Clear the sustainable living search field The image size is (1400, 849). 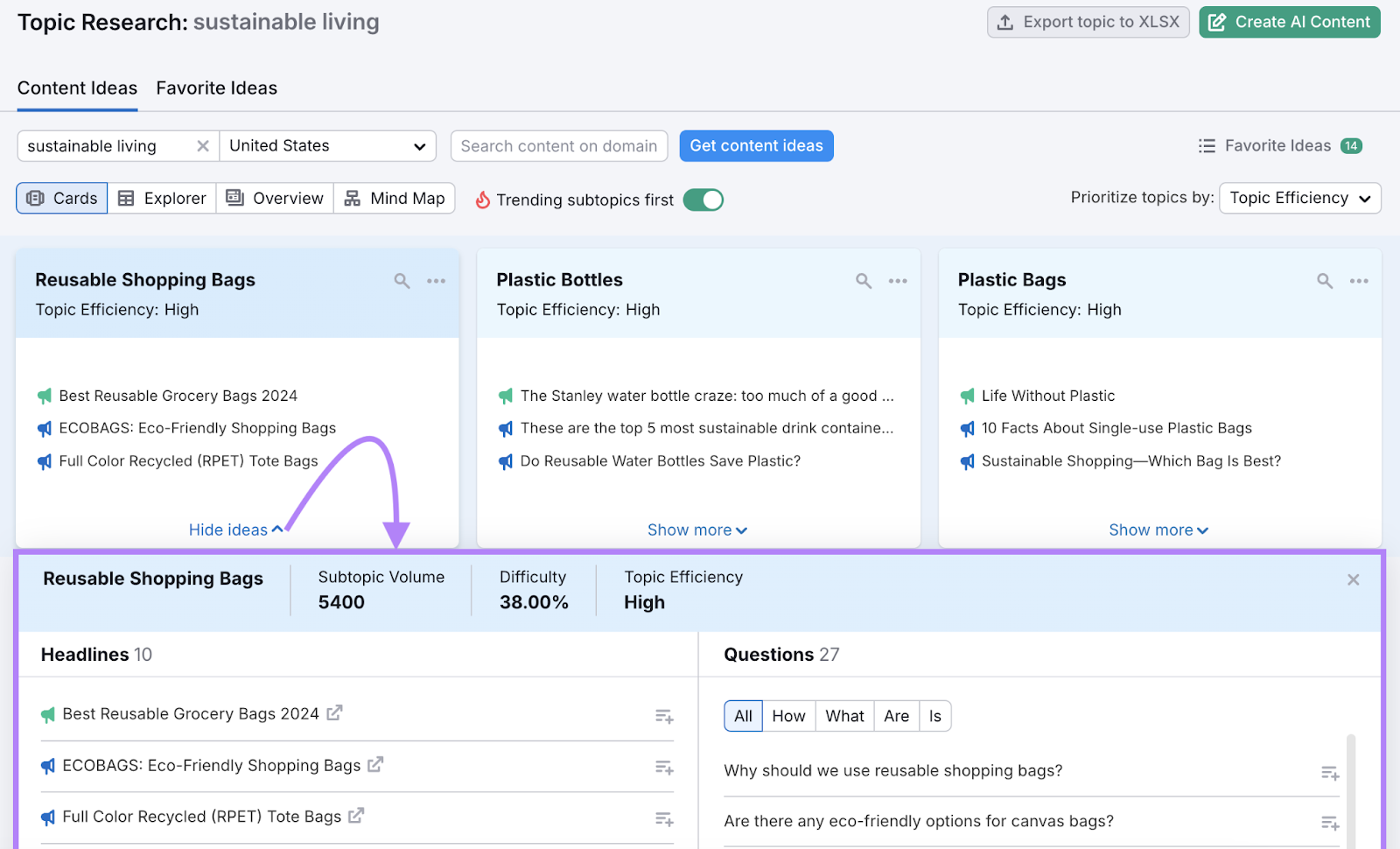coord(203,146)
